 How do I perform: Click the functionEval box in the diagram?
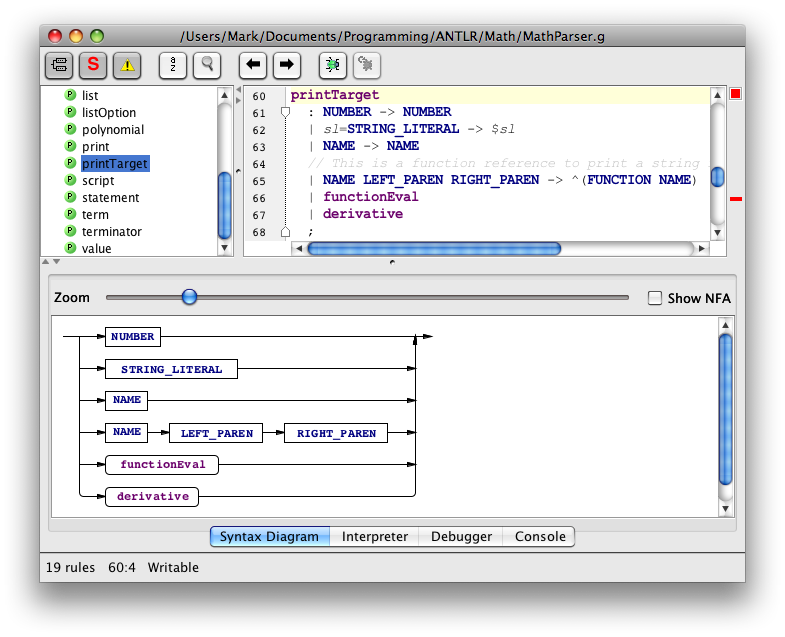tap(162, 465)
